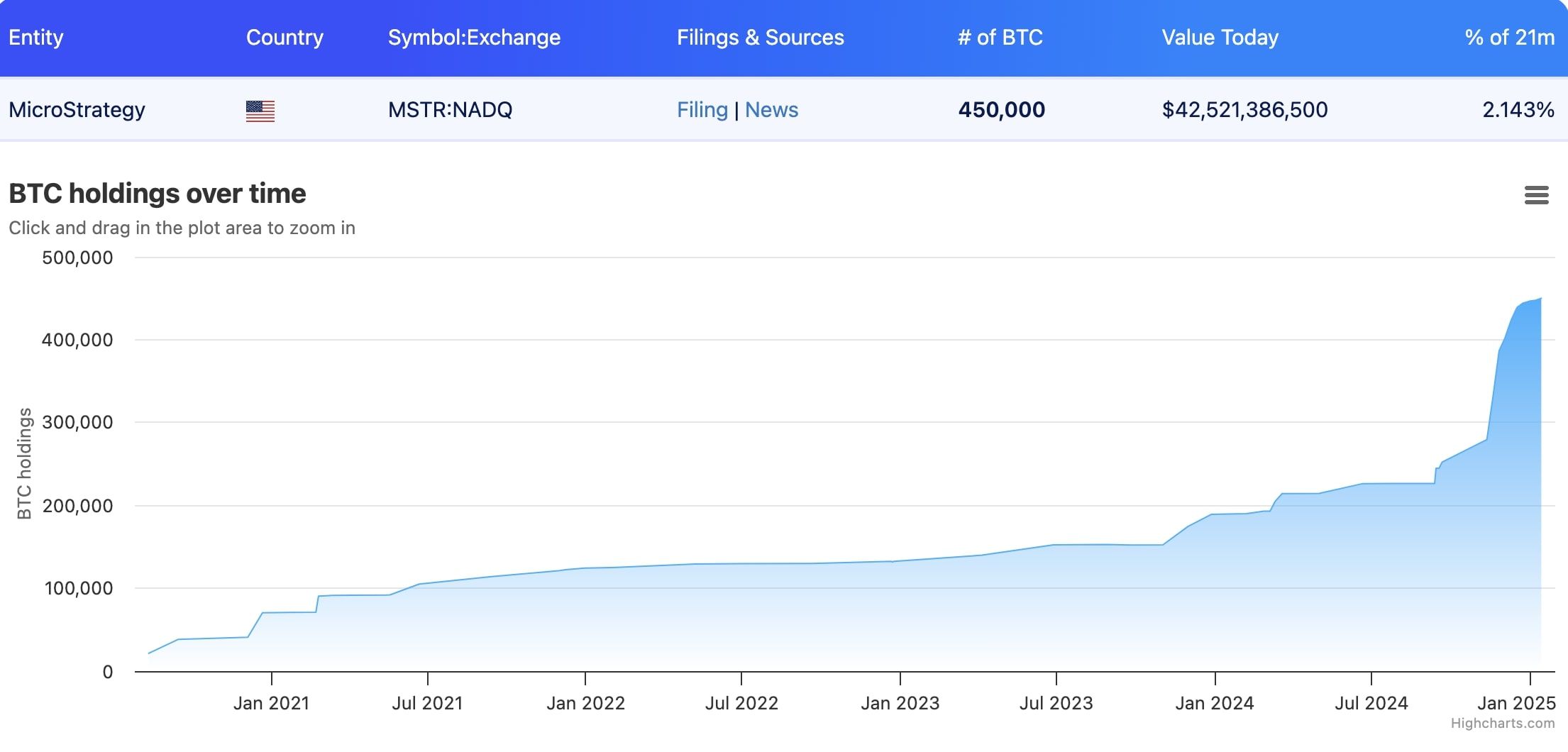Click the BTC holdings y-axis title
Viewport: 1568px width, 752px height.
(24, 463)
